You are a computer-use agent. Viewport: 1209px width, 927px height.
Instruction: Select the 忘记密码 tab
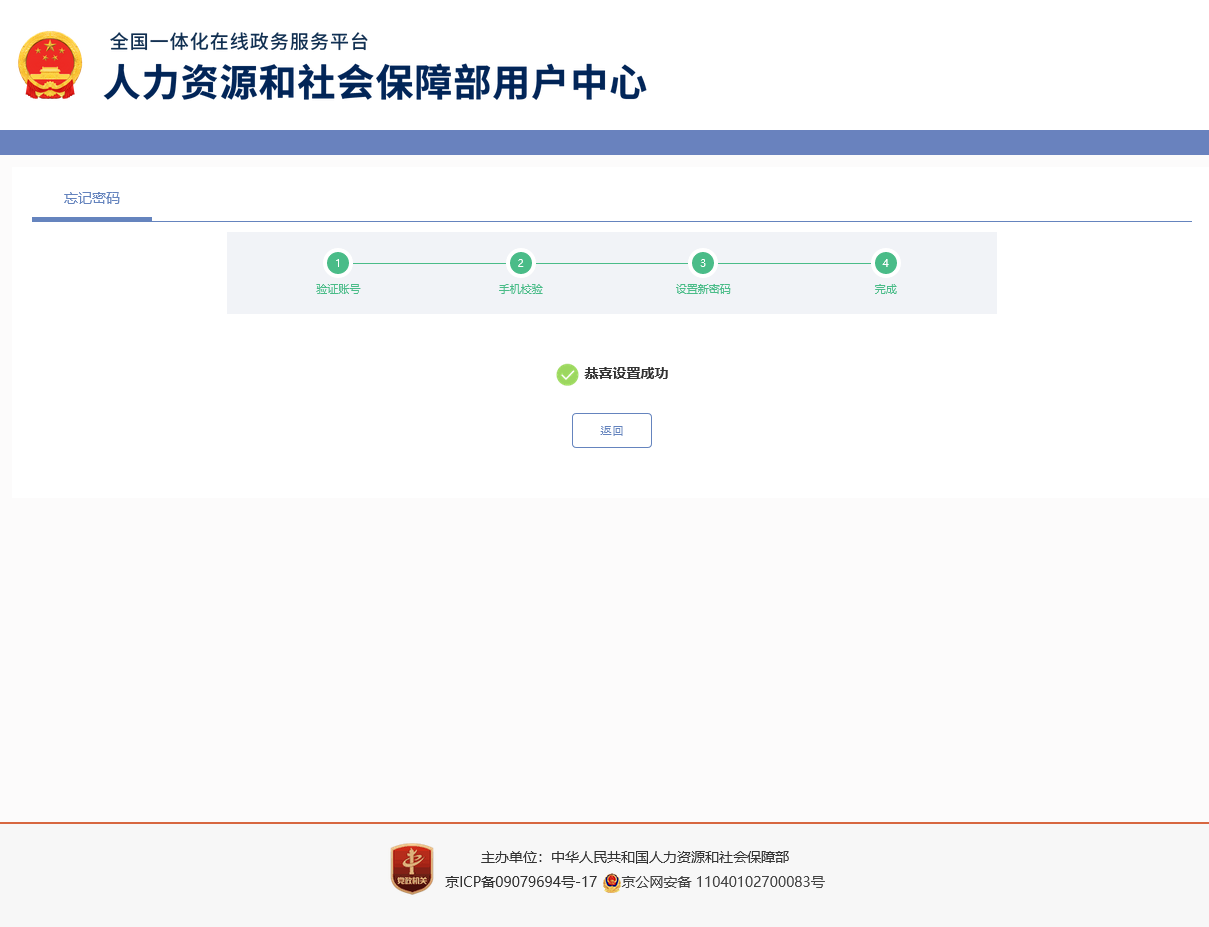[x=92, y=198]
